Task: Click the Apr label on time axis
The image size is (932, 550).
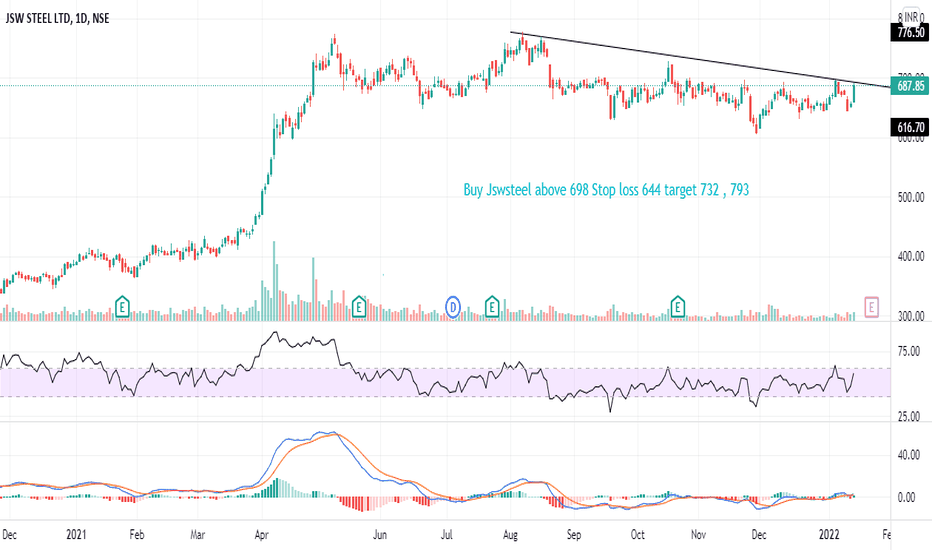Action: coord(262,535)
